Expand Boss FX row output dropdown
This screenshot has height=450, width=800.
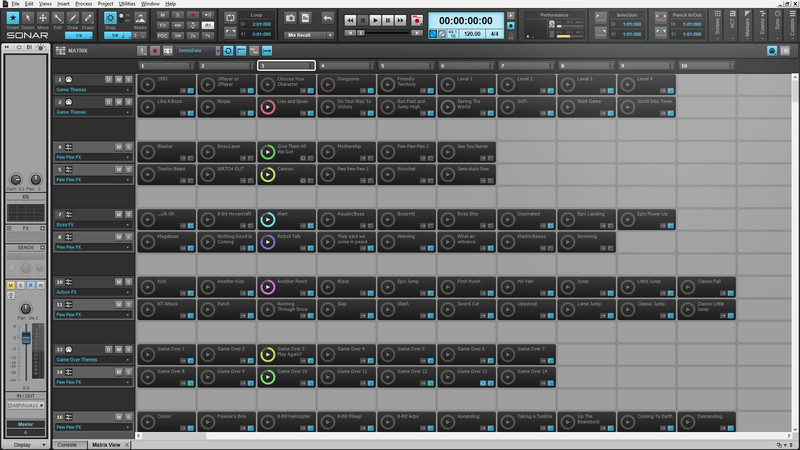128,225
